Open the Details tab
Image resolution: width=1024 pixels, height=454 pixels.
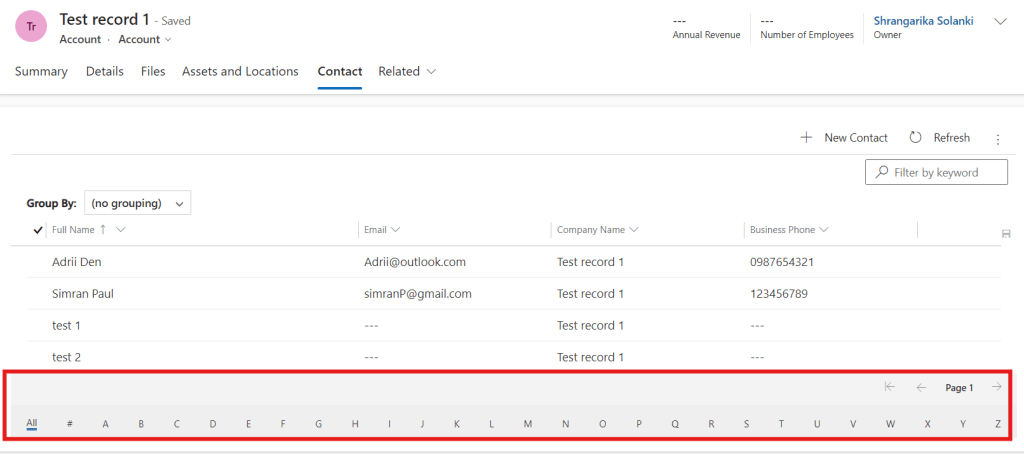tap(105, 72)
